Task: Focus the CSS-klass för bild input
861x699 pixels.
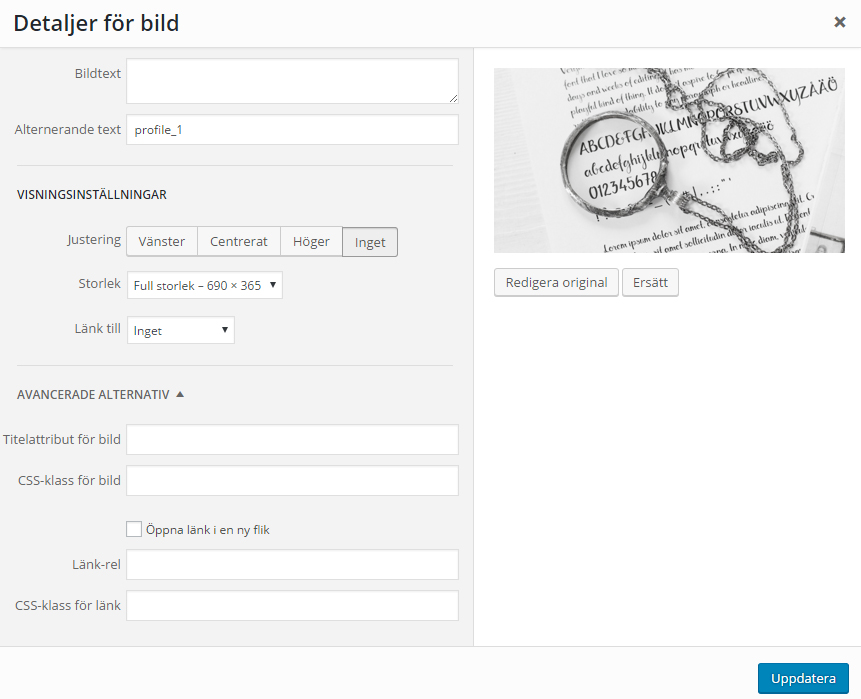Action: pyautogui.click(x=292, y=480)
